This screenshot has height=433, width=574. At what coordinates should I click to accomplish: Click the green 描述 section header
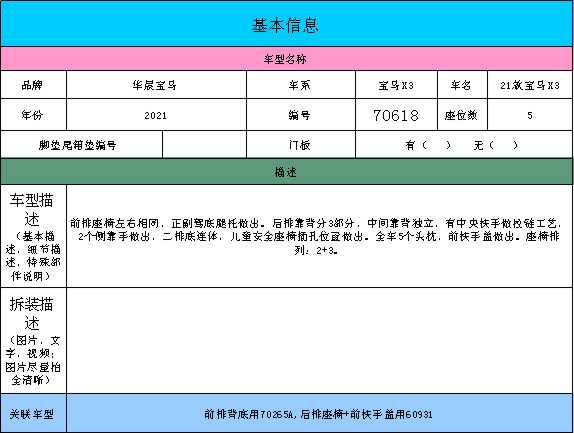287,172
